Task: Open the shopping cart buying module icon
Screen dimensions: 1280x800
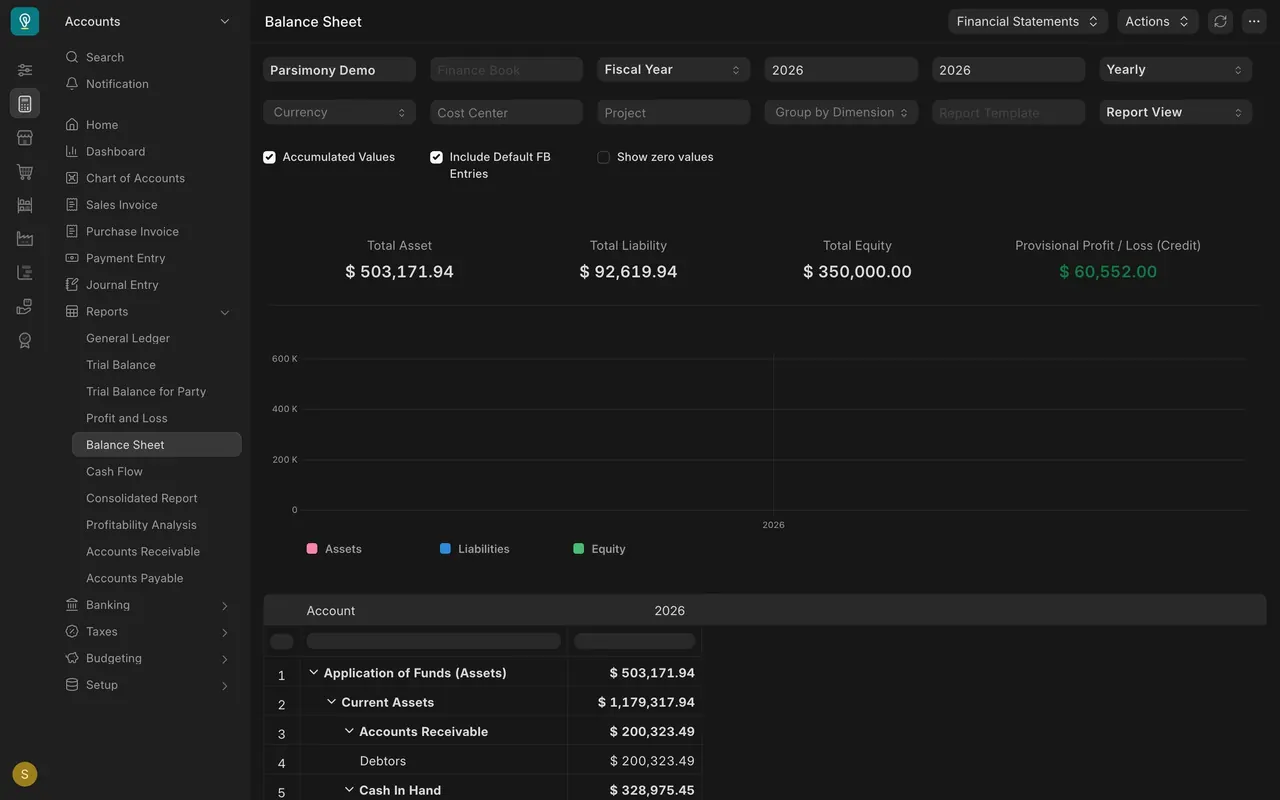Action: tap(25, 172)
